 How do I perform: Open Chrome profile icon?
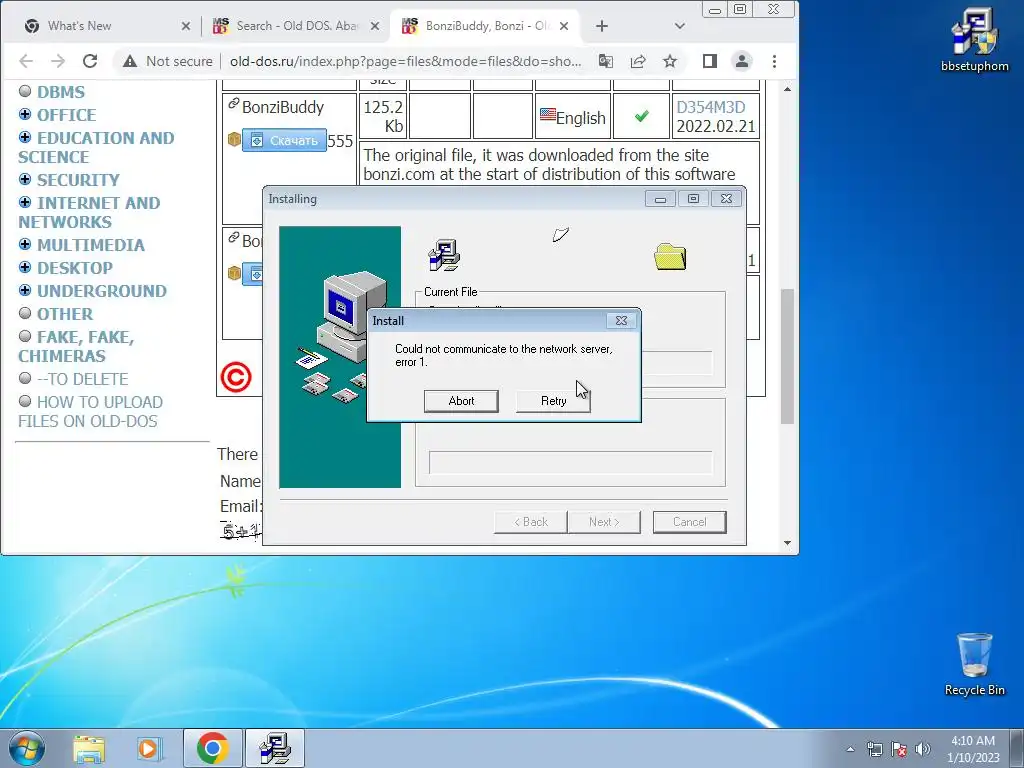point(742,61)
